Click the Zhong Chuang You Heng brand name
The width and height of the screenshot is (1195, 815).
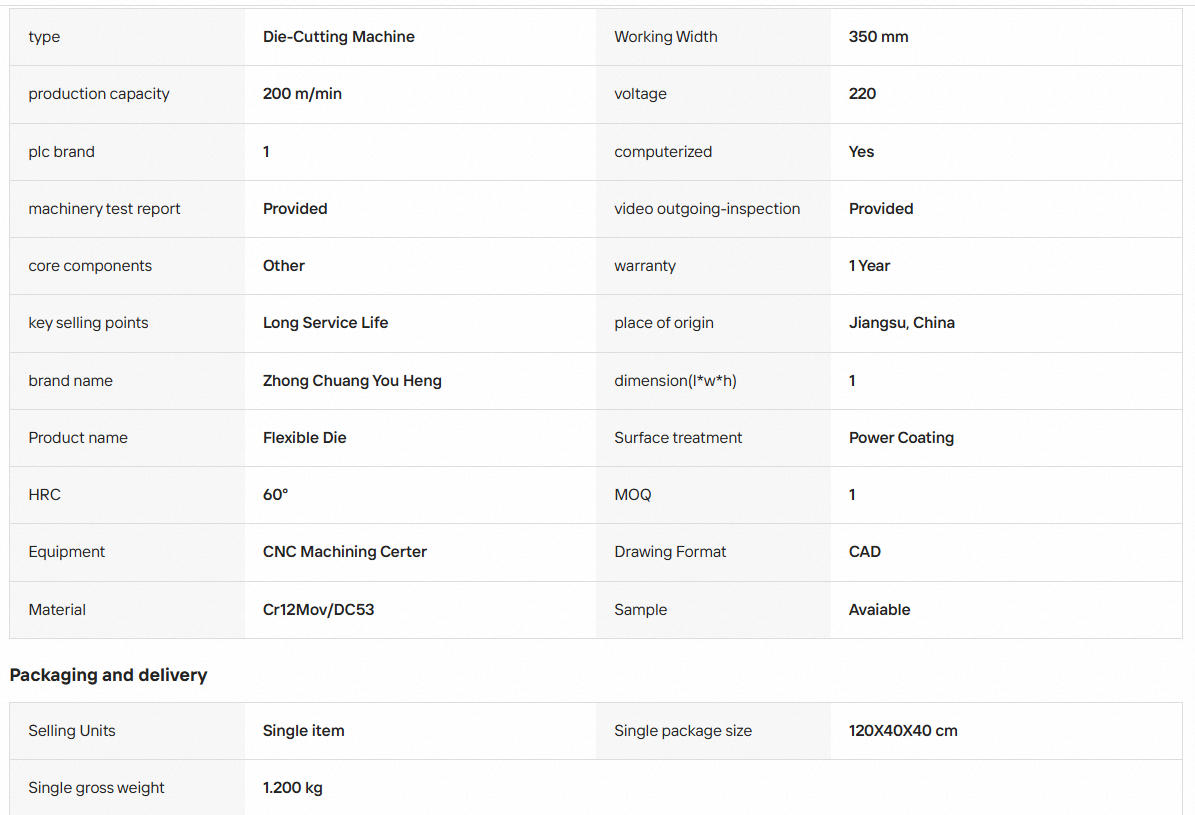(x=352, y=380)
